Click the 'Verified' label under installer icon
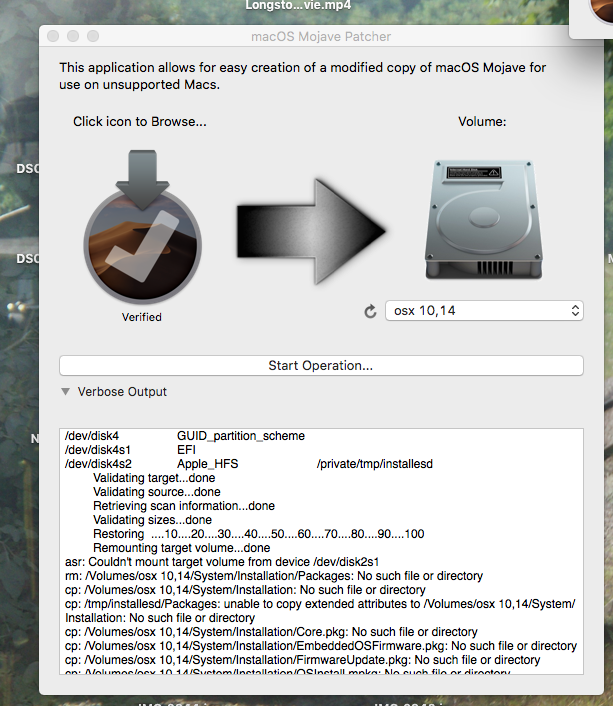 pos(142,317)
